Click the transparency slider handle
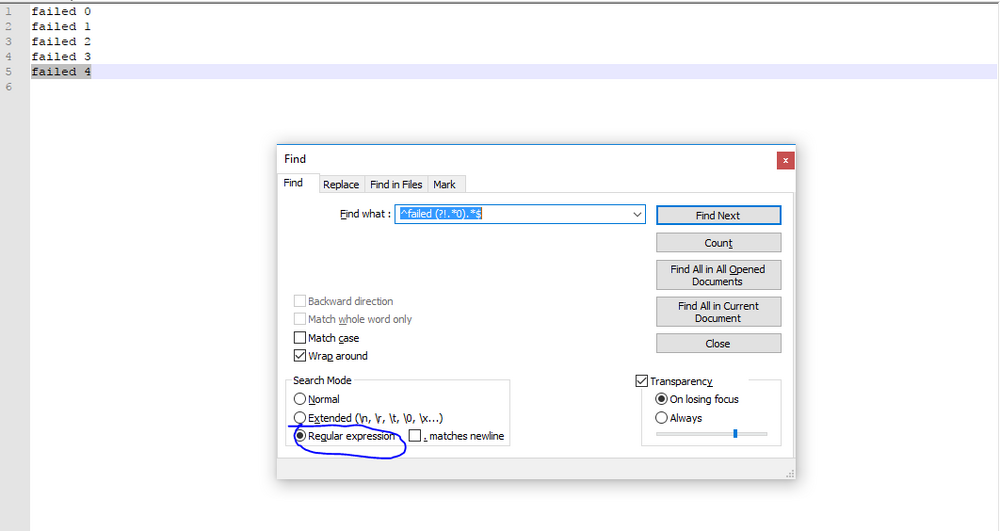 click(735, 433)
